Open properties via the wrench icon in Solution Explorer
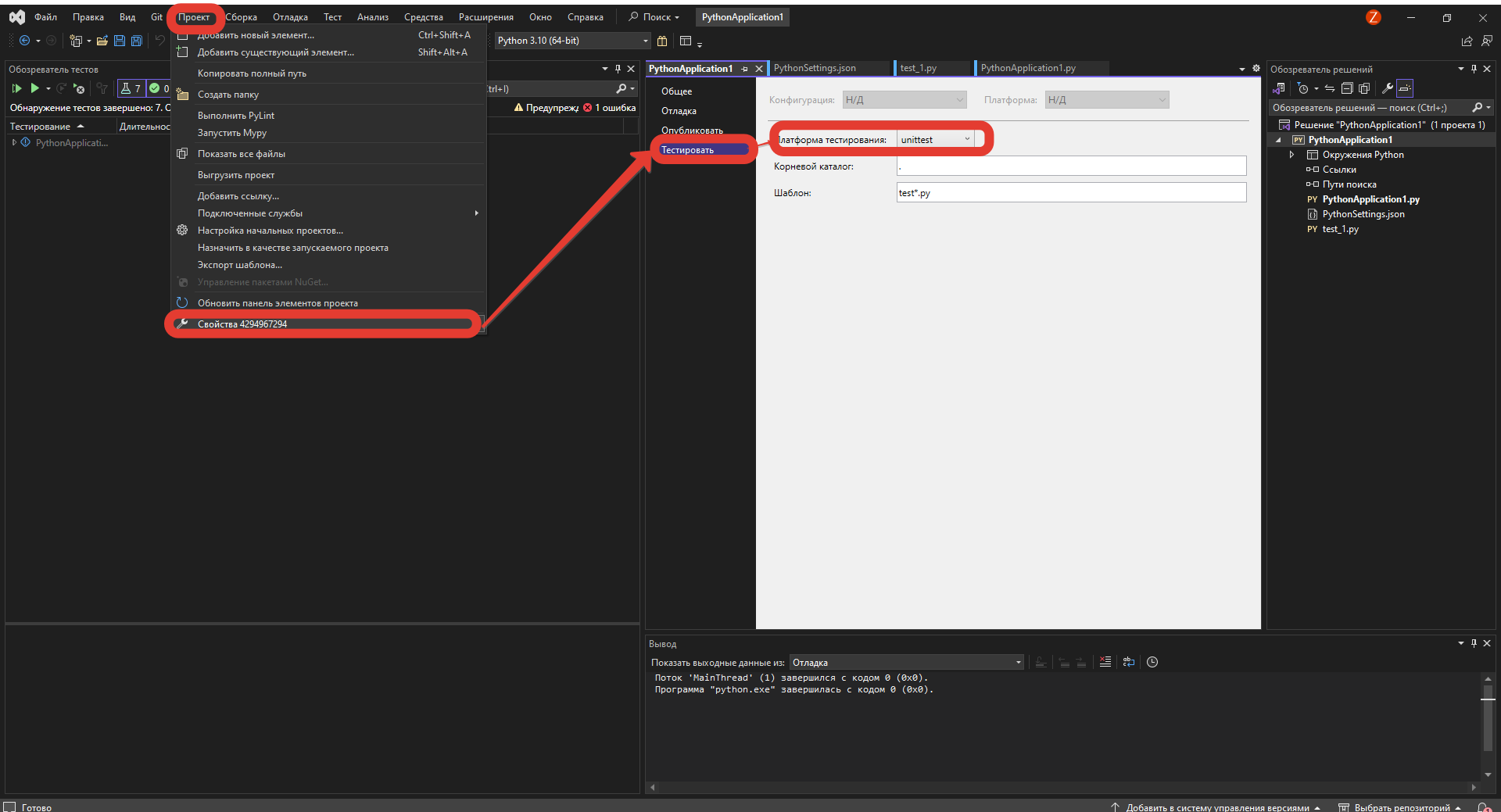Screen dimensions: 1501x812 (x=1387, y=88)
